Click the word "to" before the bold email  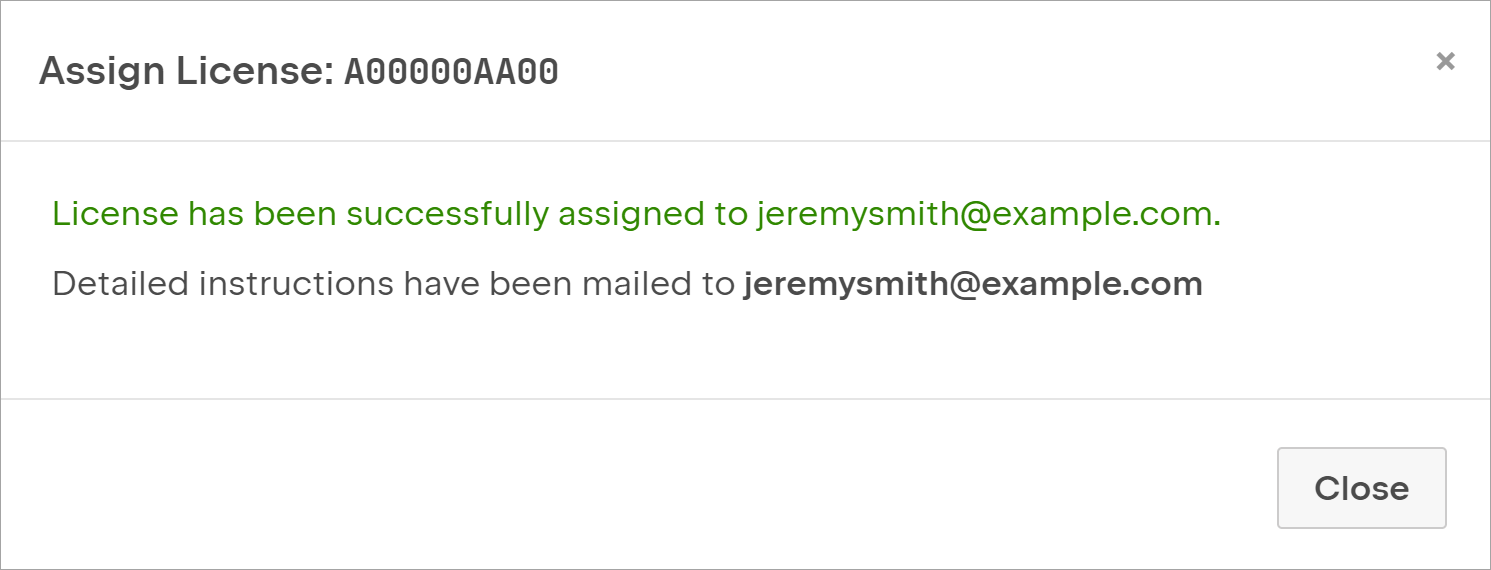click(720, 284)
